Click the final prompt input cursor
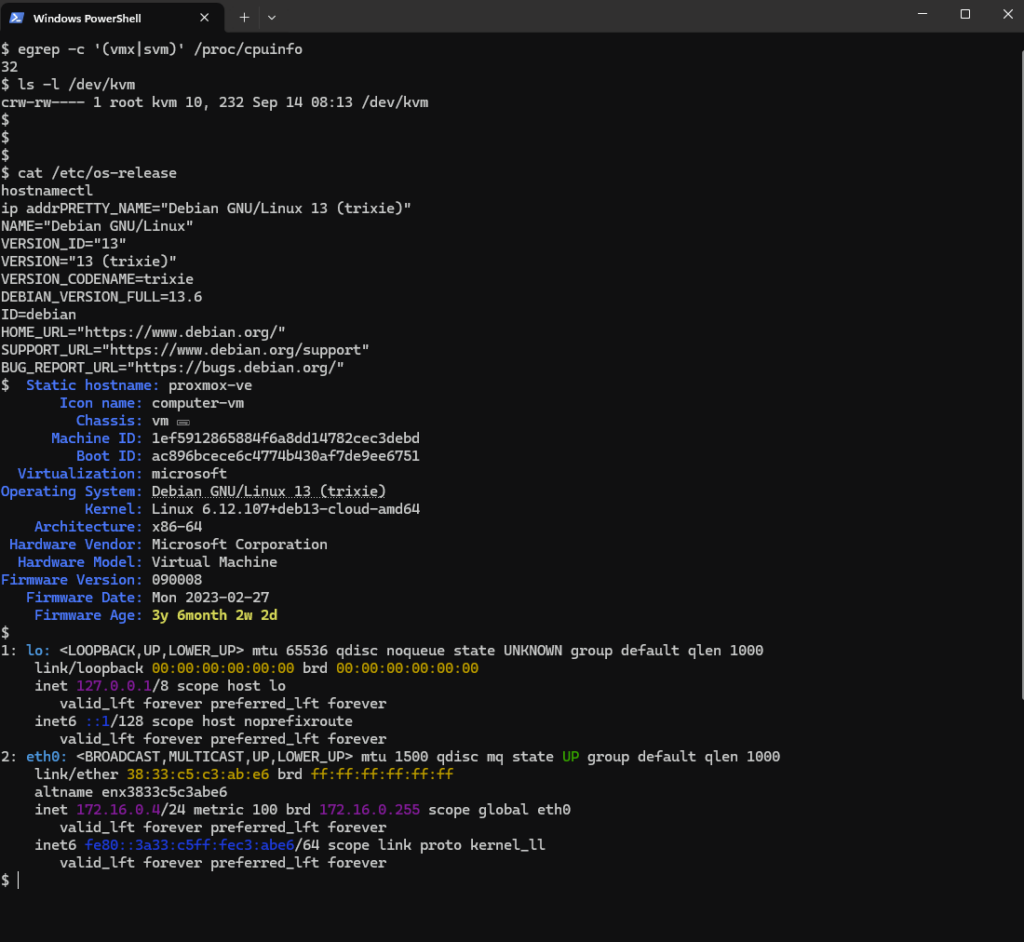This screenshot has height=942, width=1024. [x=18, y=881]
